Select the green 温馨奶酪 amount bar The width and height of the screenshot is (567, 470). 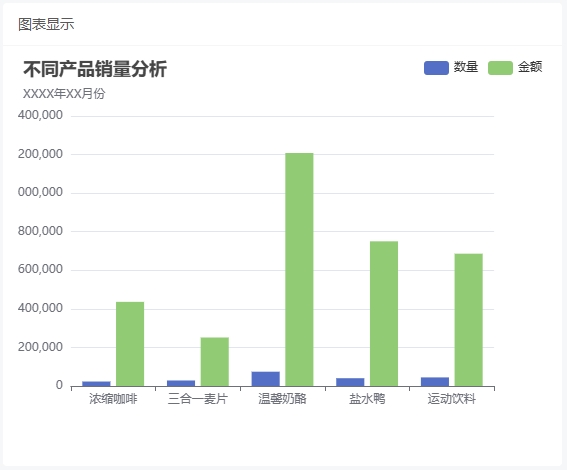pos(299,269)
